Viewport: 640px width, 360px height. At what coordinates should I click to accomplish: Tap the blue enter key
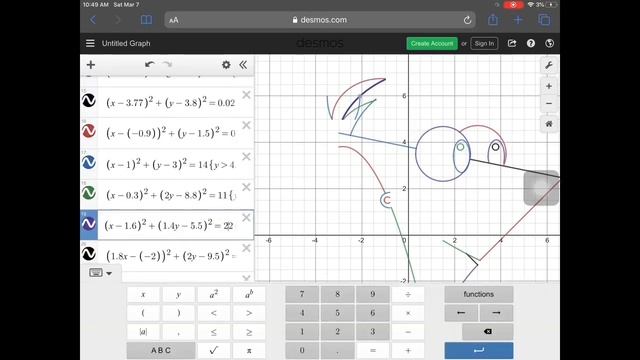479,351
